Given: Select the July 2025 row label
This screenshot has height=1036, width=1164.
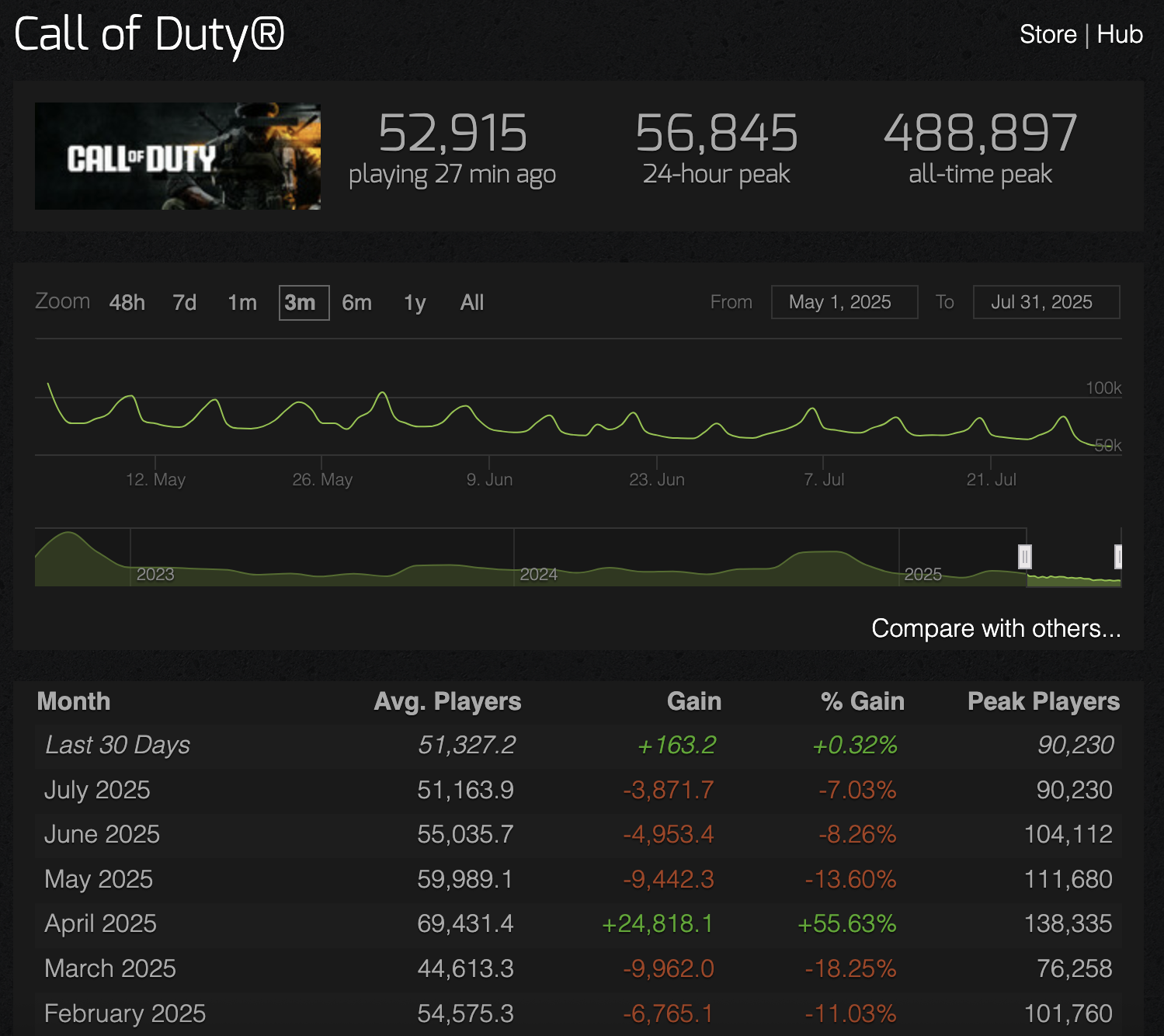Looking at the screenshot, I should [x=97, y=790].
